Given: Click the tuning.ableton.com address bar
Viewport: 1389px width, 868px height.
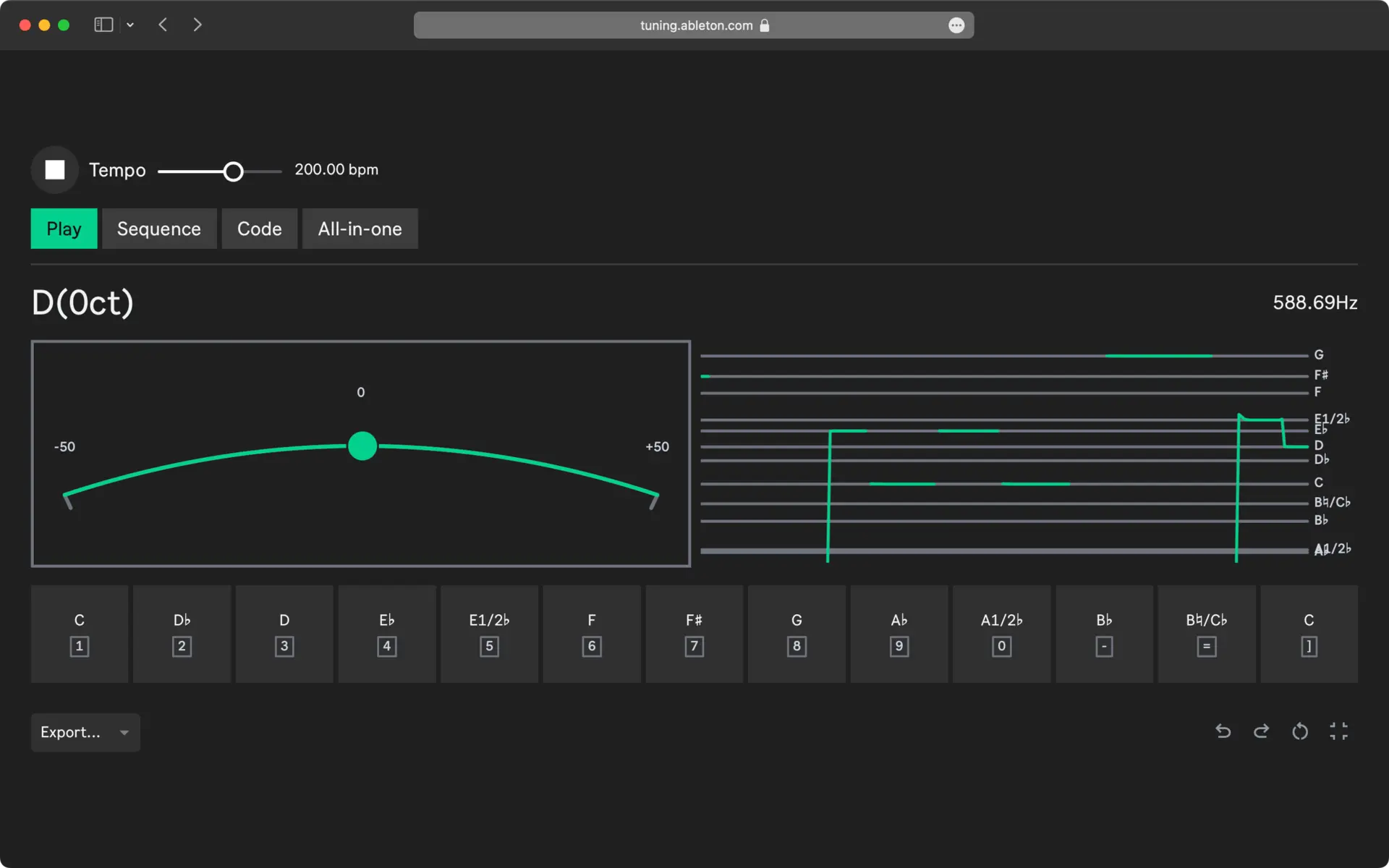Looking at the screenshot, I should pos(694,25).
